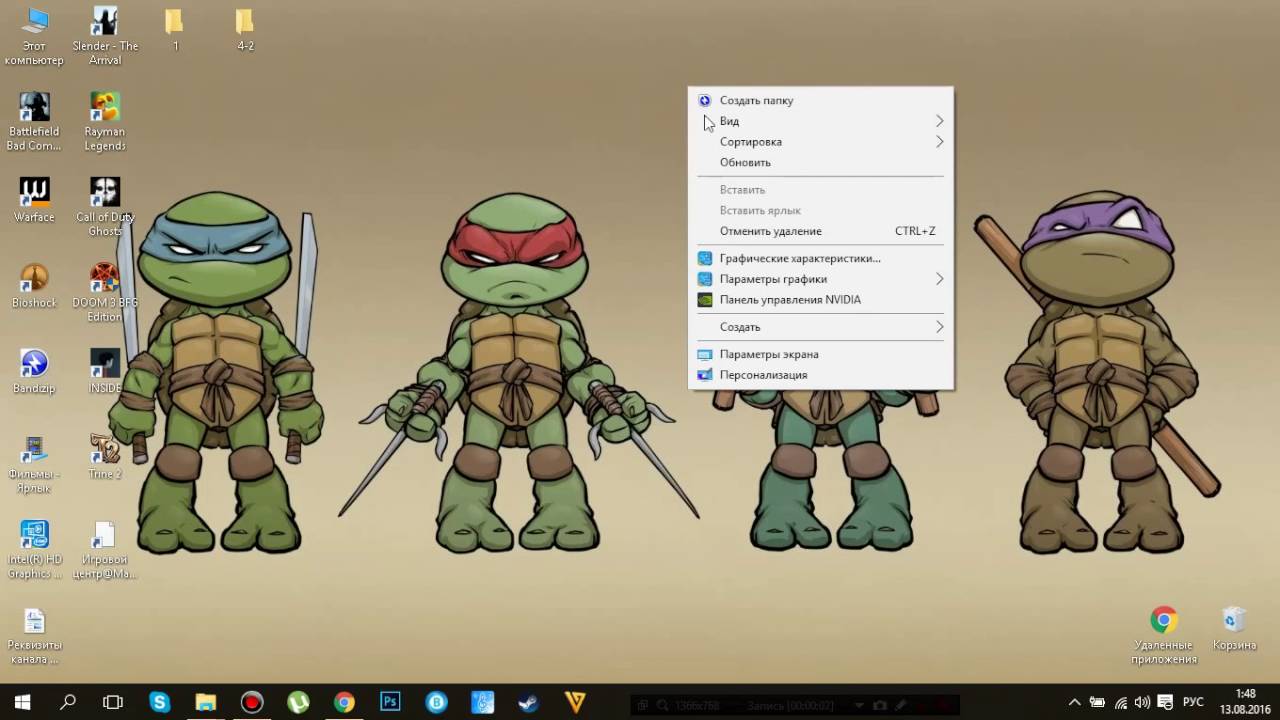Image resolution: width=1280 pixels, height=720 pixels.
Task: Launch Photoshop from the taskbar
Action: (x=390, y=703)
